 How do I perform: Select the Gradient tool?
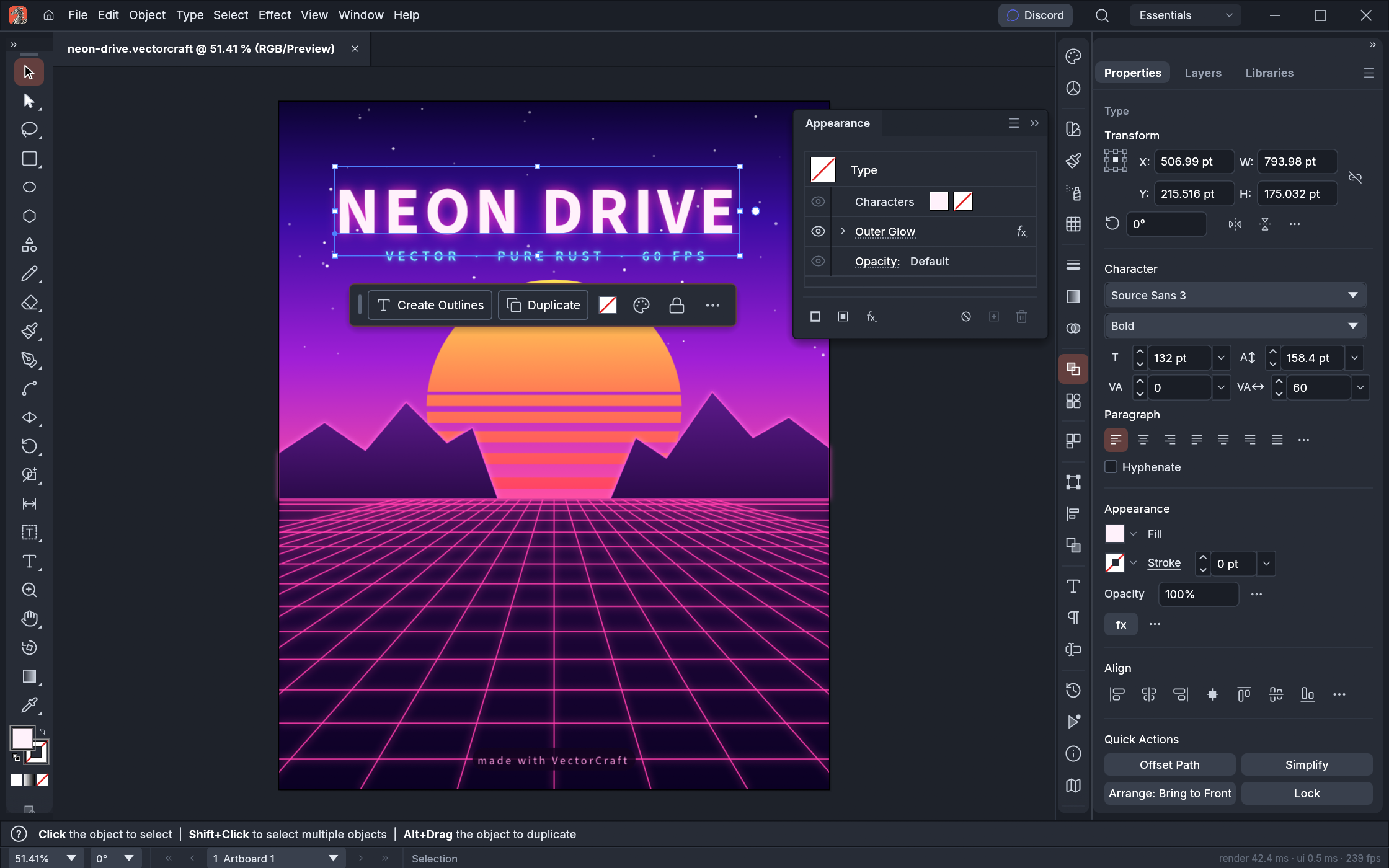click(29, 676)
